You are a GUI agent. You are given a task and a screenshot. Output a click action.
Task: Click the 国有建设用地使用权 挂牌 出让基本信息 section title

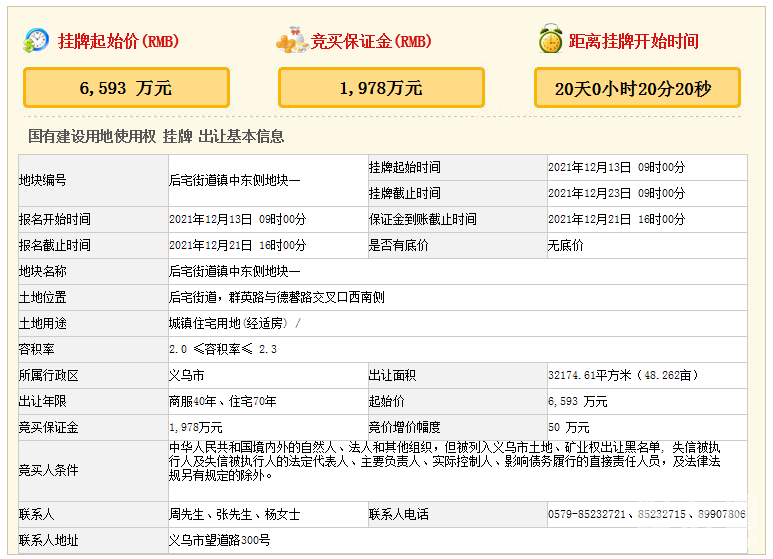coord(155,137)
